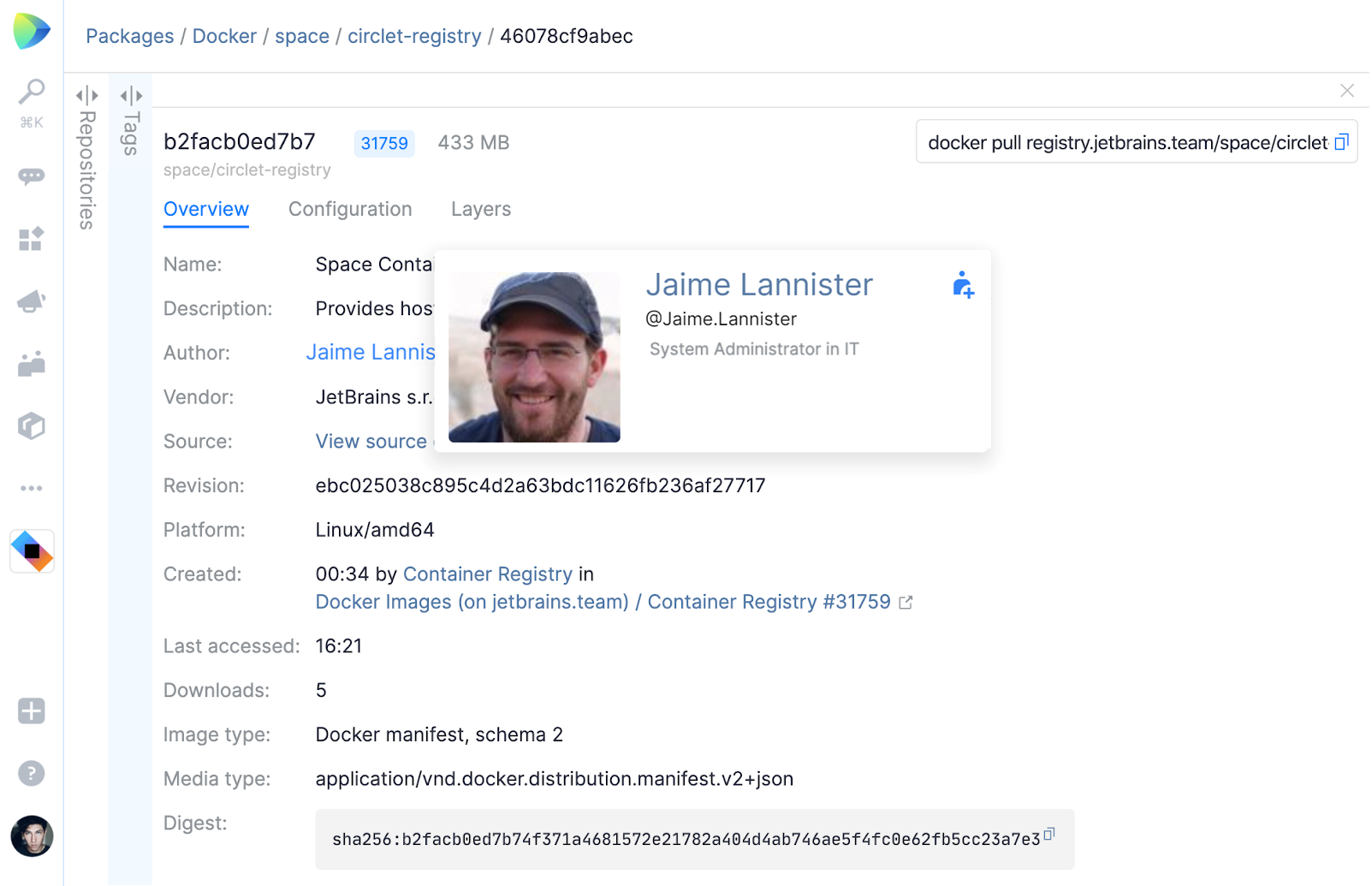Click the b2facb0ed7b7 image title

coord(240,141)
